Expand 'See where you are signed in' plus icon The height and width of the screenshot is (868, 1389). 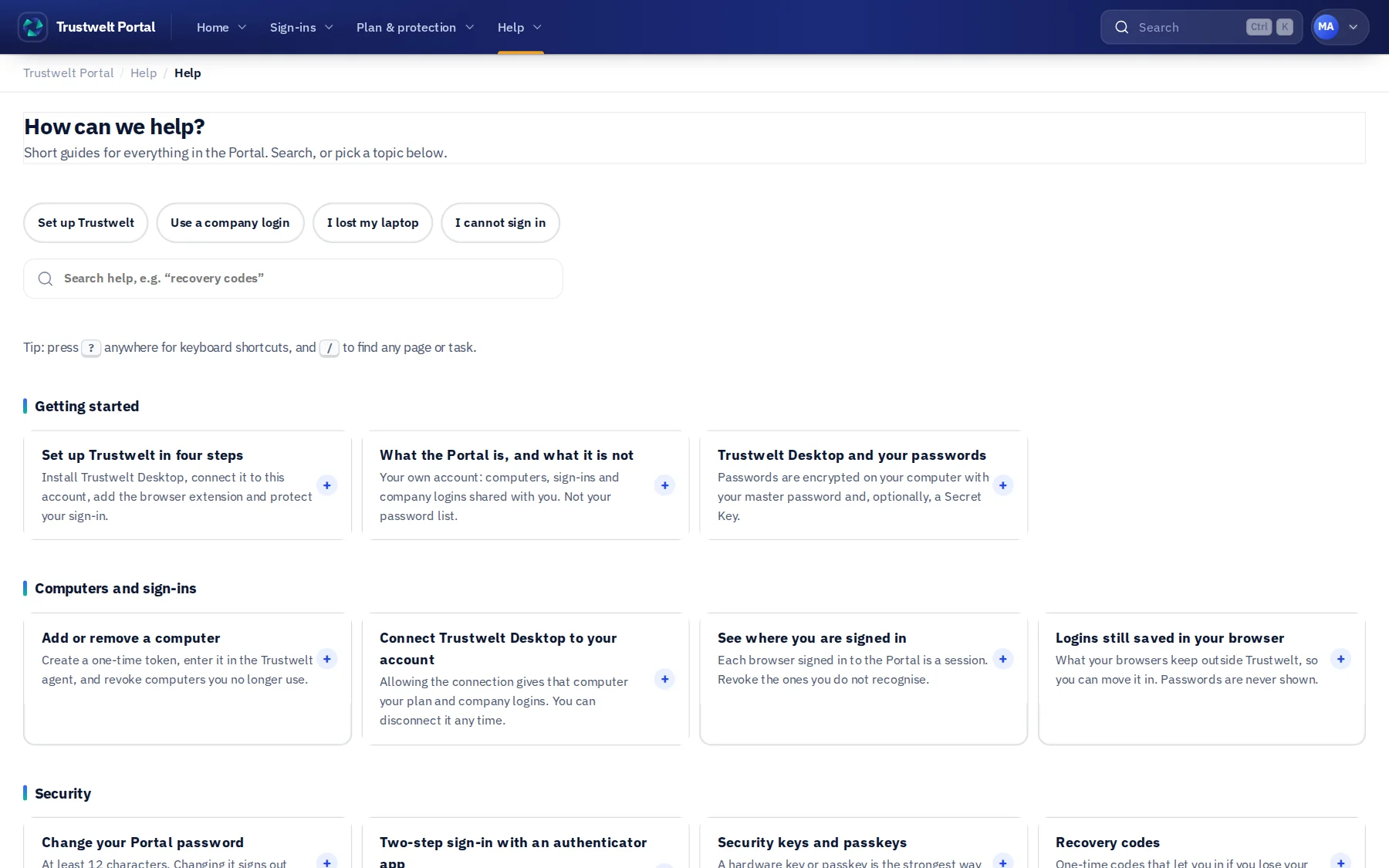click(x=1002, y=659)
